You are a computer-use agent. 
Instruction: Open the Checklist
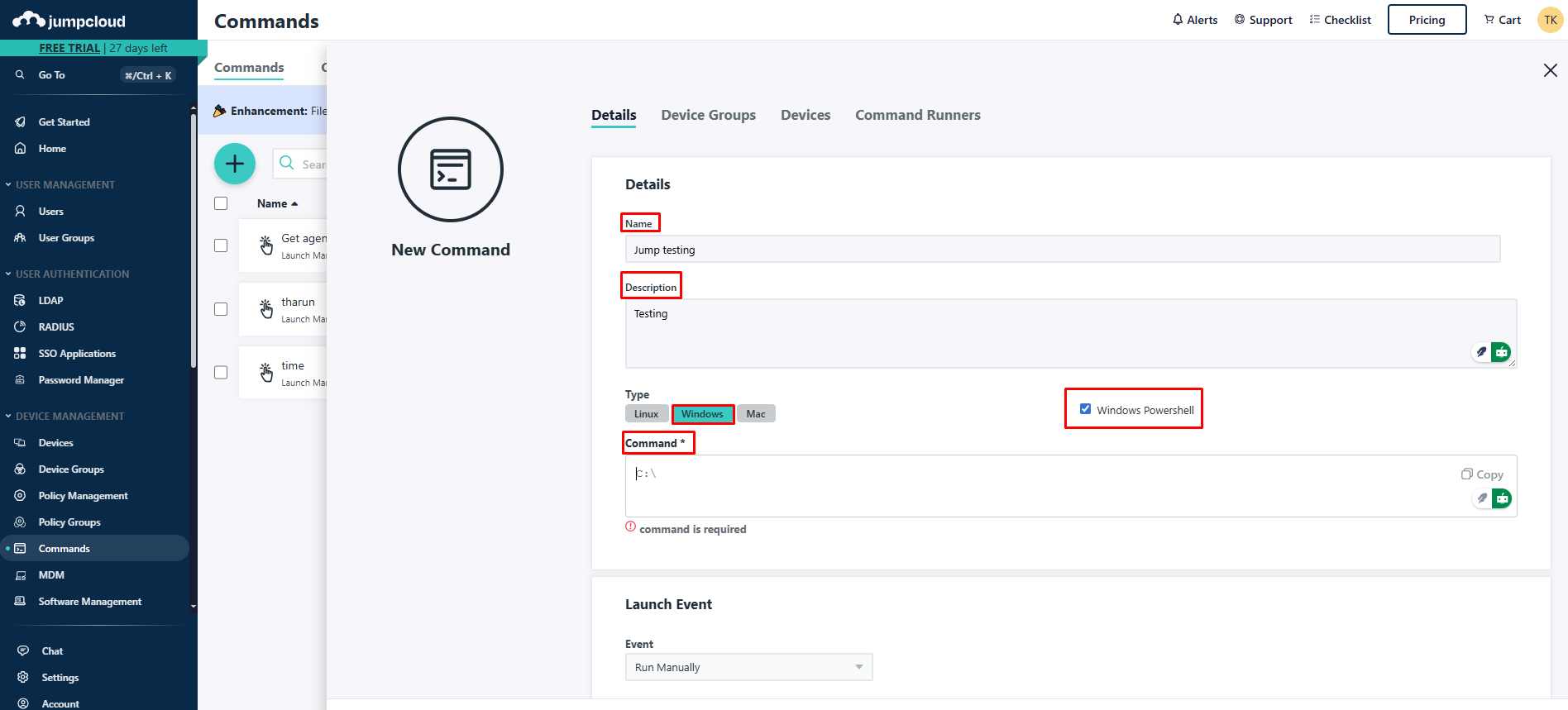(1340, 20)
